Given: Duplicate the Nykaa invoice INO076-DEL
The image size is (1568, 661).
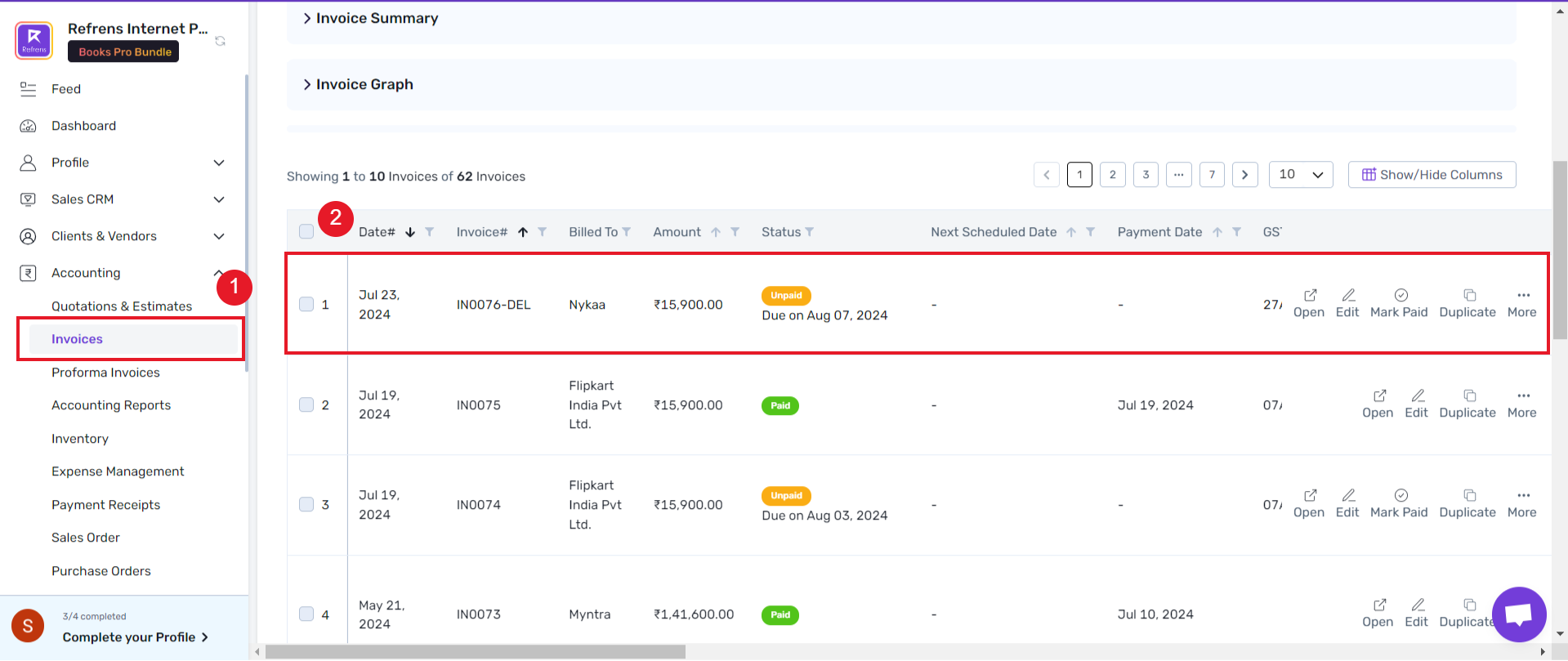Looking at the screenshot, I should tap(1467, 303).
